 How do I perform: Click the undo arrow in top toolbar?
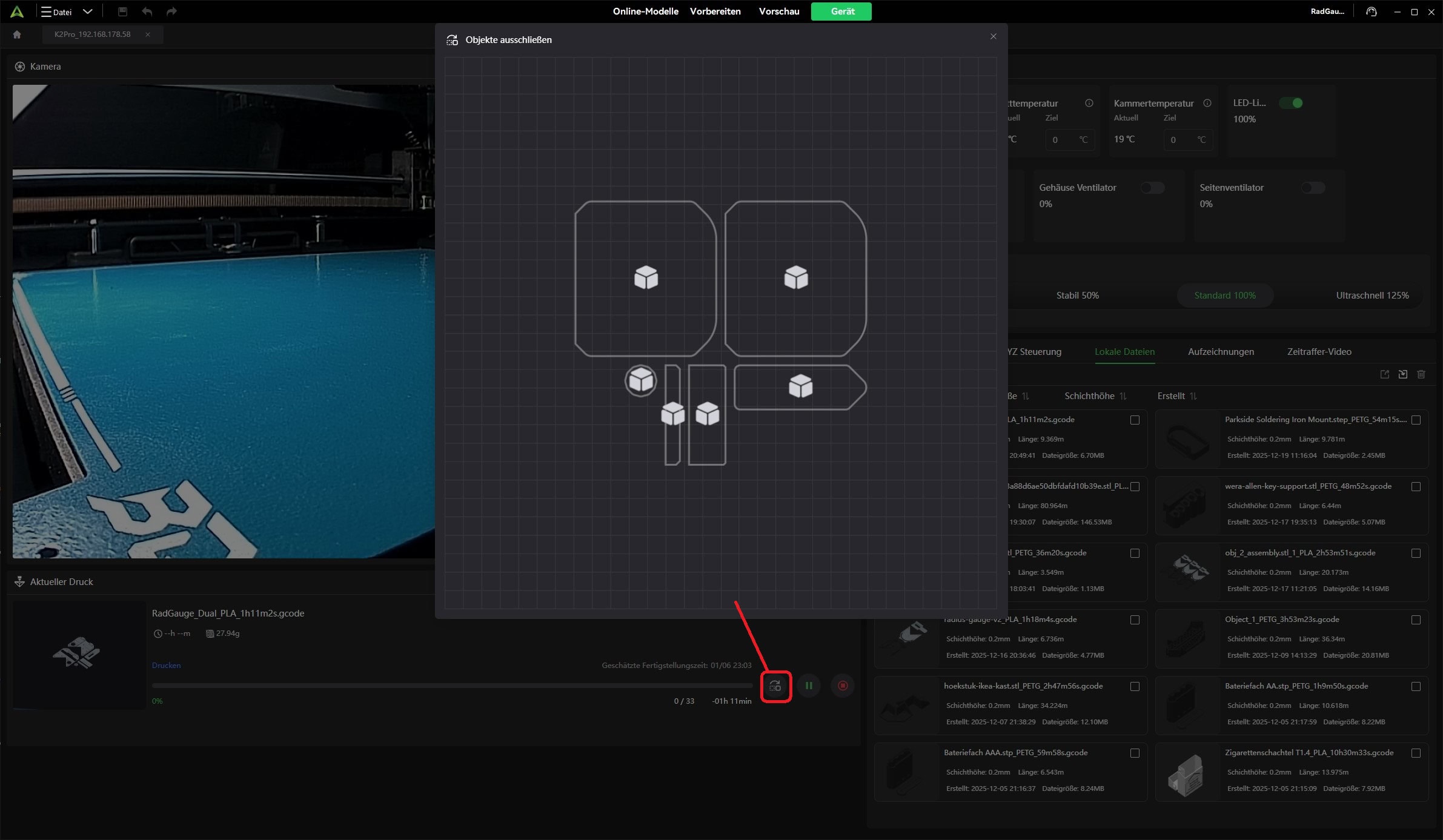pos(147,12)
